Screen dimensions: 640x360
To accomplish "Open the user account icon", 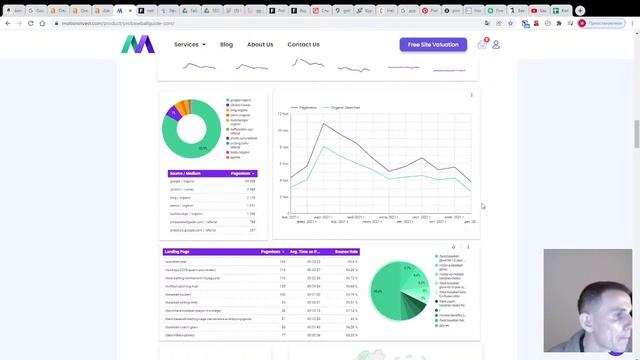I will (x=496, y=44).
